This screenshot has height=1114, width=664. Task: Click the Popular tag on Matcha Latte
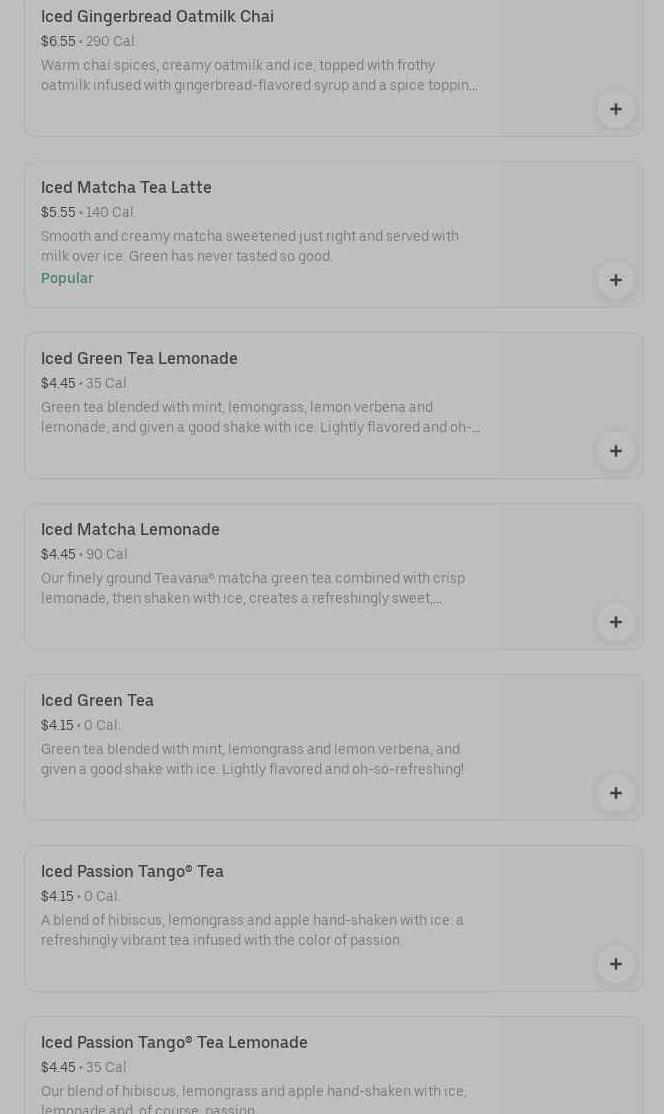67,278
